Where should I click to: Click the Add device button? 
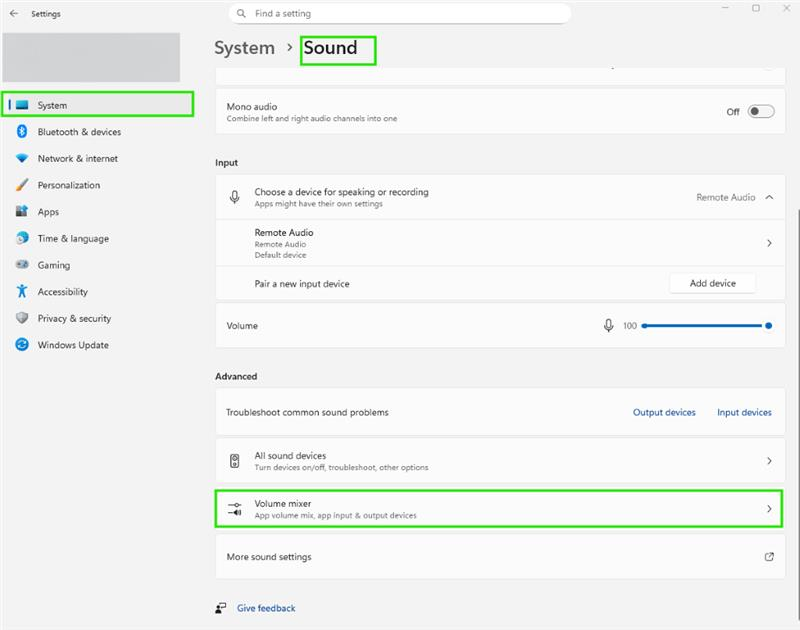tap(712, 284)
